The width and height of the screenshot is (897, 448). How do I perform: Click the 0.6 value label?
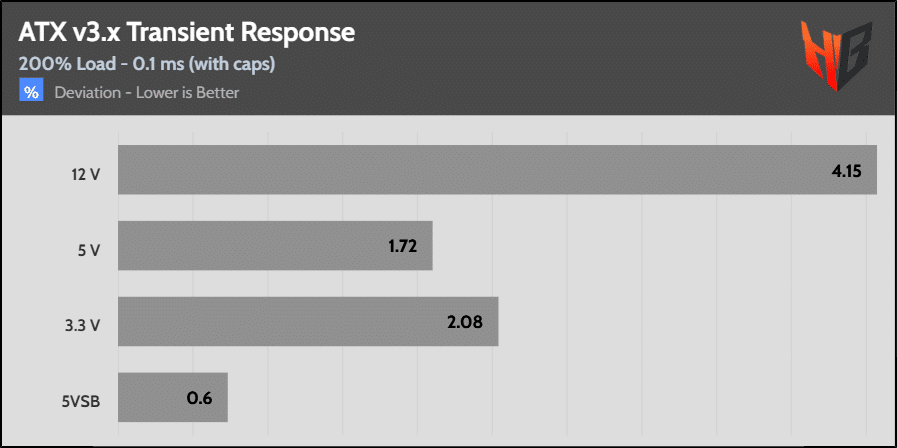(x=200, y=398)
